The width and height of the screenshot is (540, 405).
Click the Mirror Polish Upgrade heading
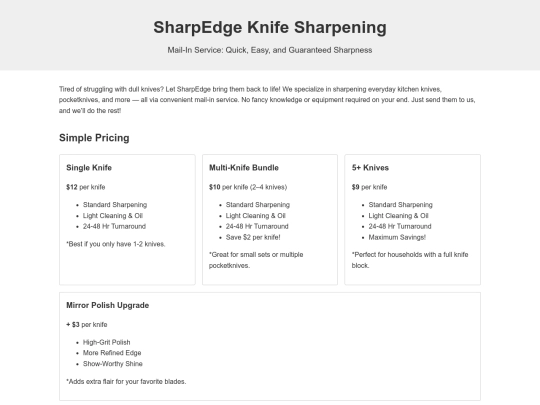(x=107, y=305)
